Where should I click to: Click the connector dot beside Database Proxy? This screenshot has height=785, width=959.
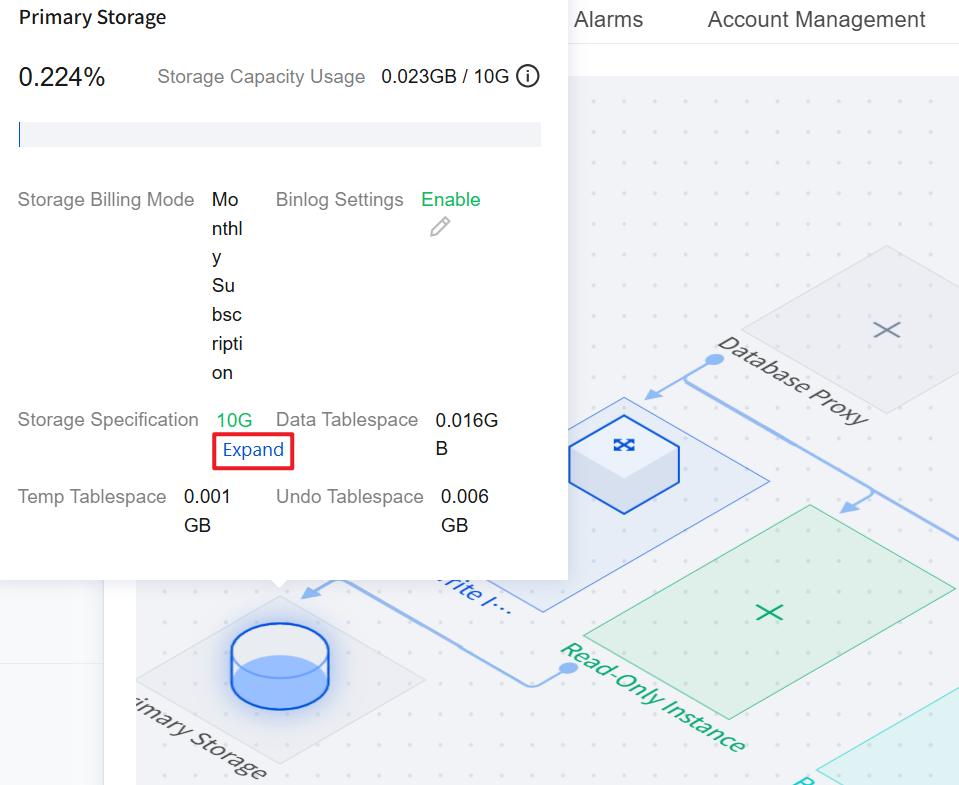[714, 359]
